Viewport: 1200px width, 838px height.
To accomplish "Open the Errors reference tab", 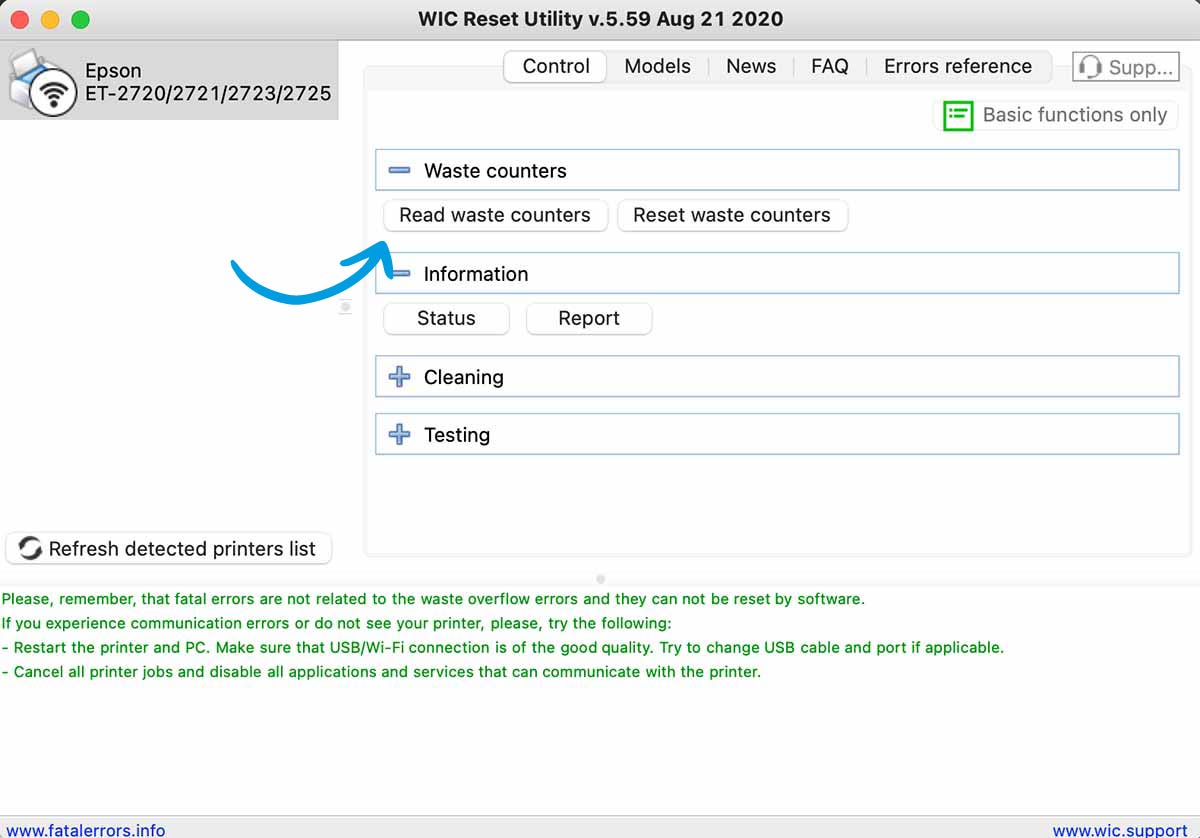I will [957, 66].
